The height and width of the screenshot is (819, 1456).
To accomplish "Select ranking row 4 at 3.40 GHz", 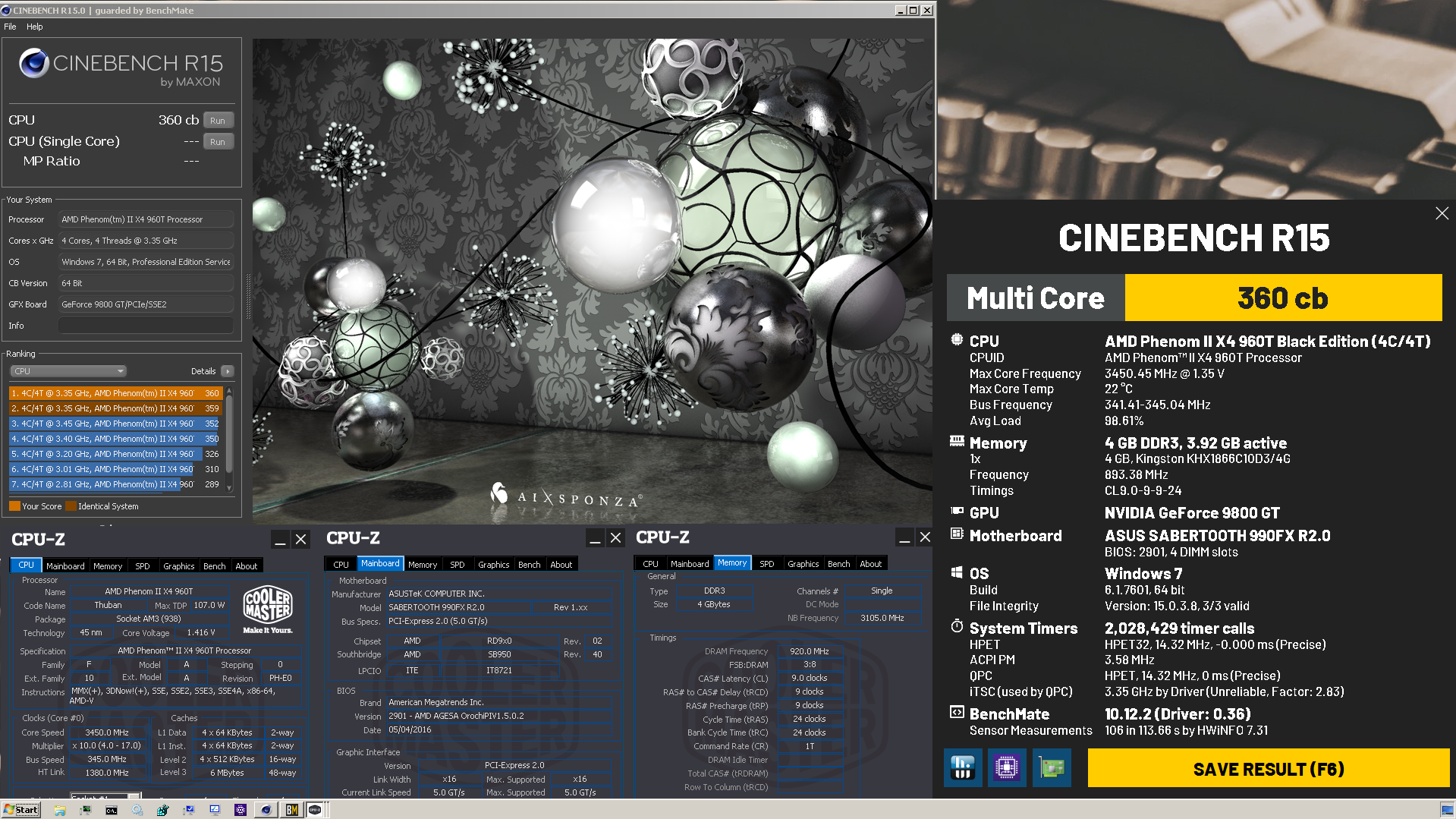I will click(115, 439).
